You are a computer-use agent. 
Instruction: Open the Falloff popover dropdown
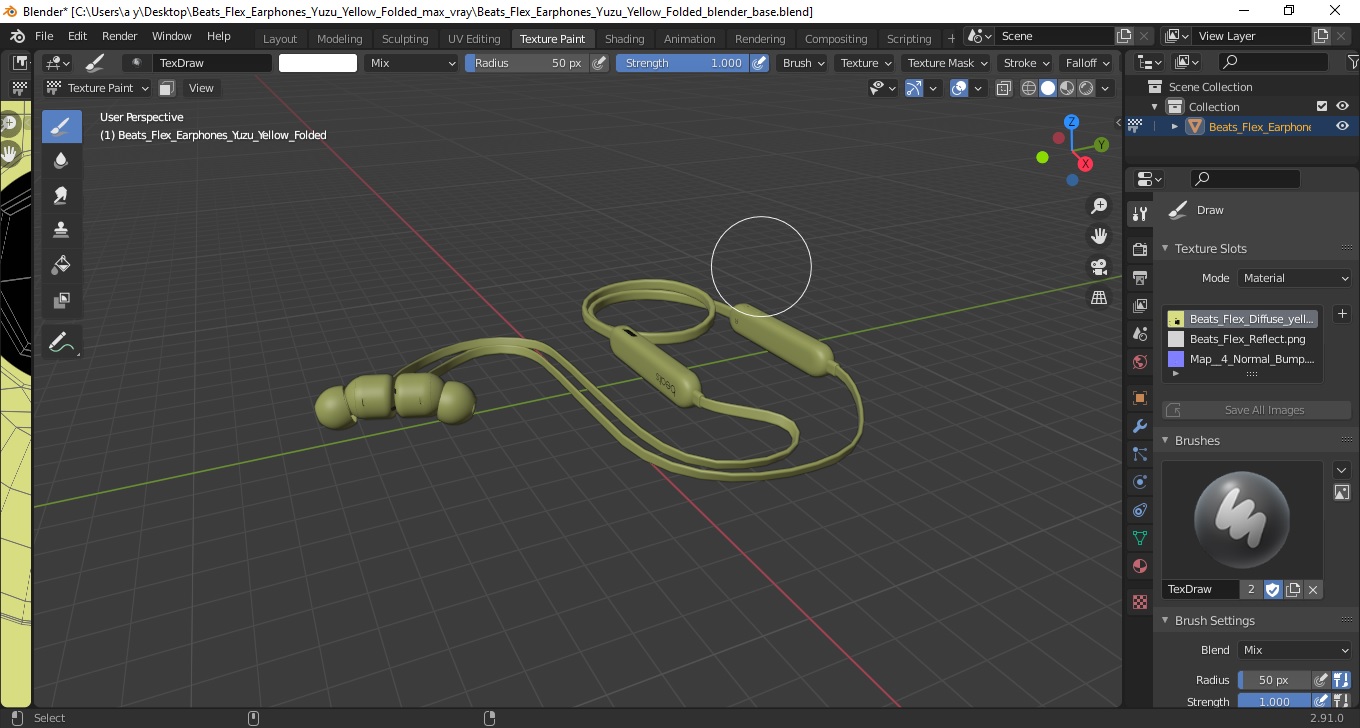point(1087,63)
